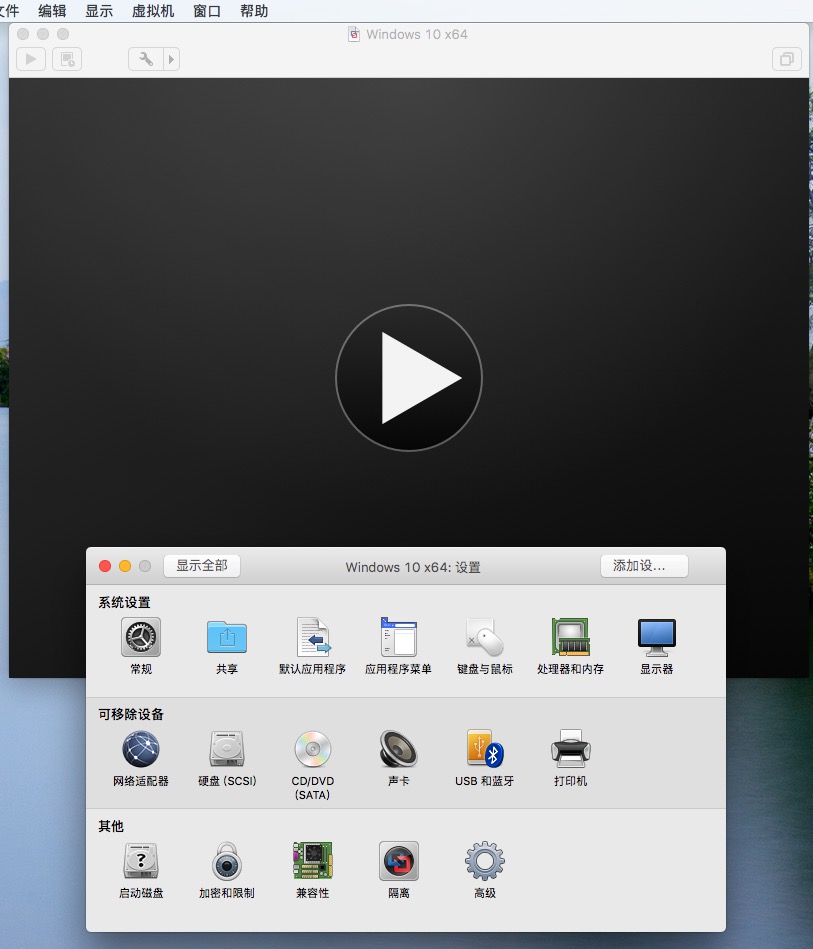Click the Windows 10 x64 title document icon
This screenshot has height=949, width=813.
tap(354, 34)
